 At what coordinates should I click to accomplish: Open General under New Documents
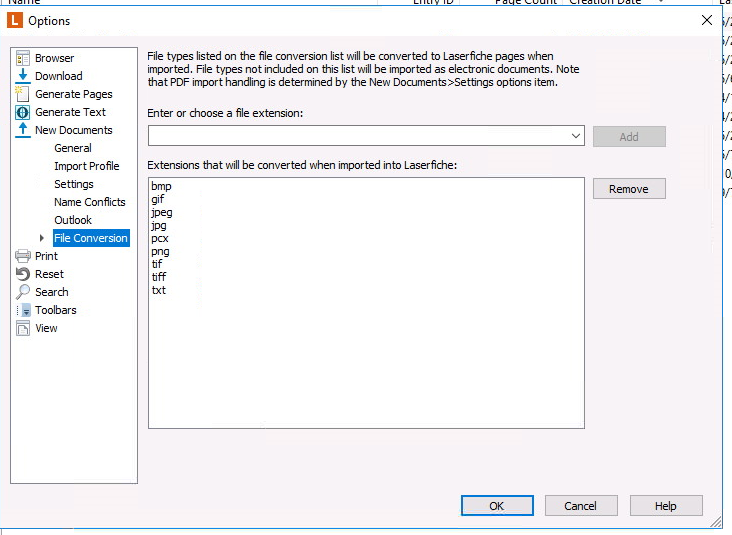(73, 148)
